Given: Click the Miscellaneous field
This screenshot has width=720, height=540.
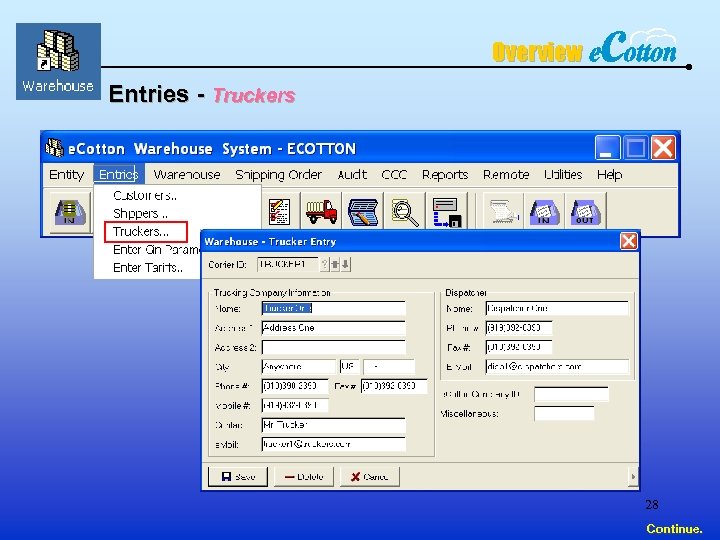Looking at the screenshot, I should click(564, 413).
